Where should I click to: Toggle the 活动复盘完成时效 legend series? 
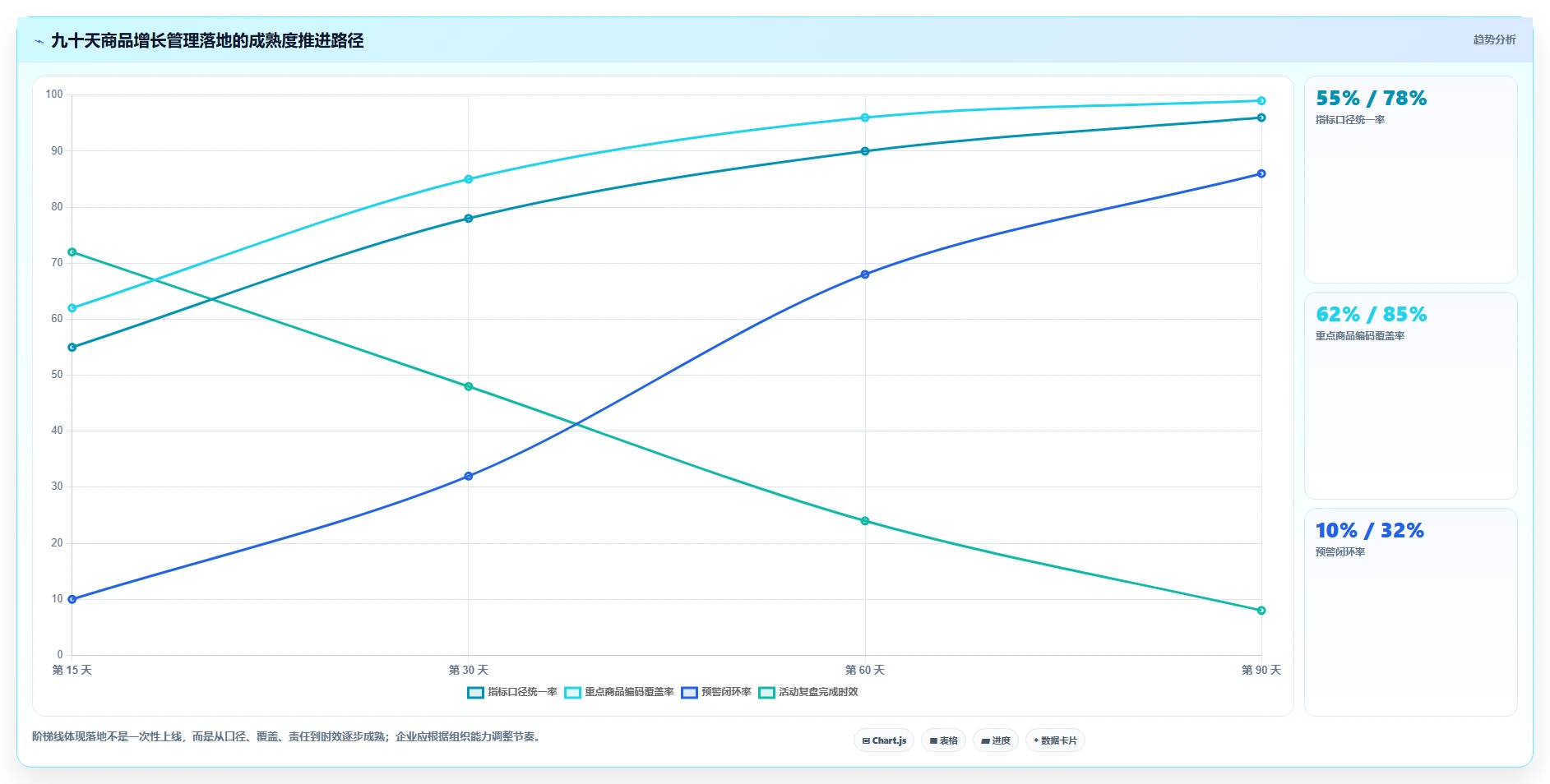(808, 692)
